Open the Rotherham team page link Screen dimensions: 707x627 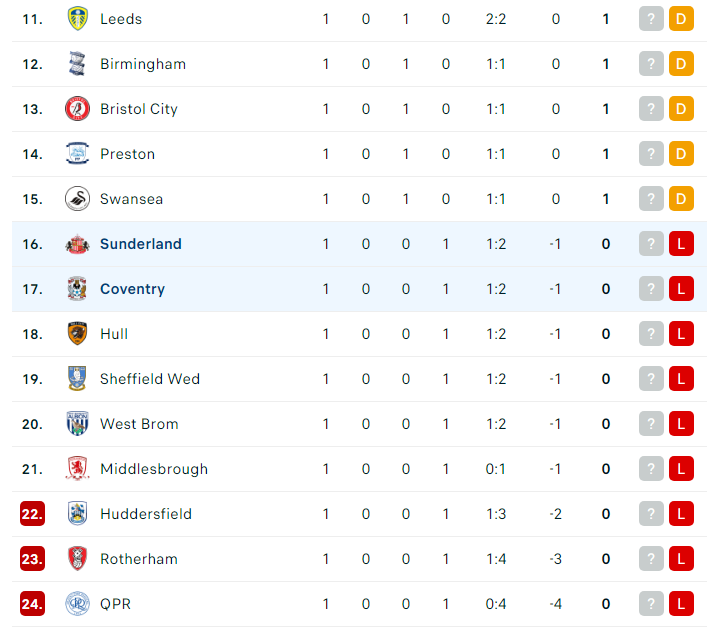click(x=139, y=559)
